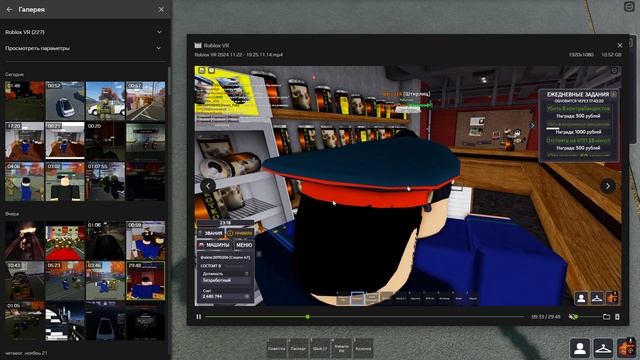The image size is (640, 360).
Task: Click the Сегодня section header
Action: (14, 74)
